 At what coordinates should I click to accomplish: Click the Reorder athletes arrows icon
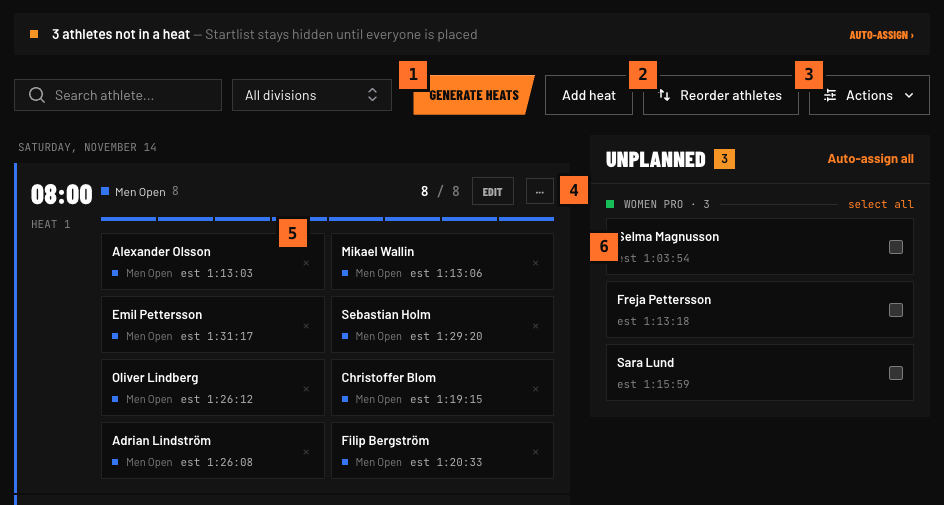point(664,95)
